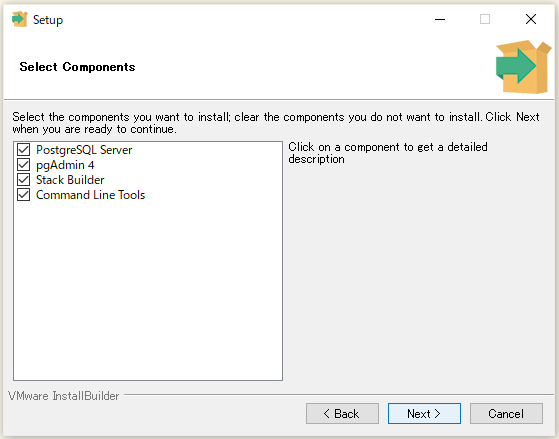Select the PostgreSQL Server component label
This screenshot has height=439, width=559.
pyautogui.click(x=84, y=150)
